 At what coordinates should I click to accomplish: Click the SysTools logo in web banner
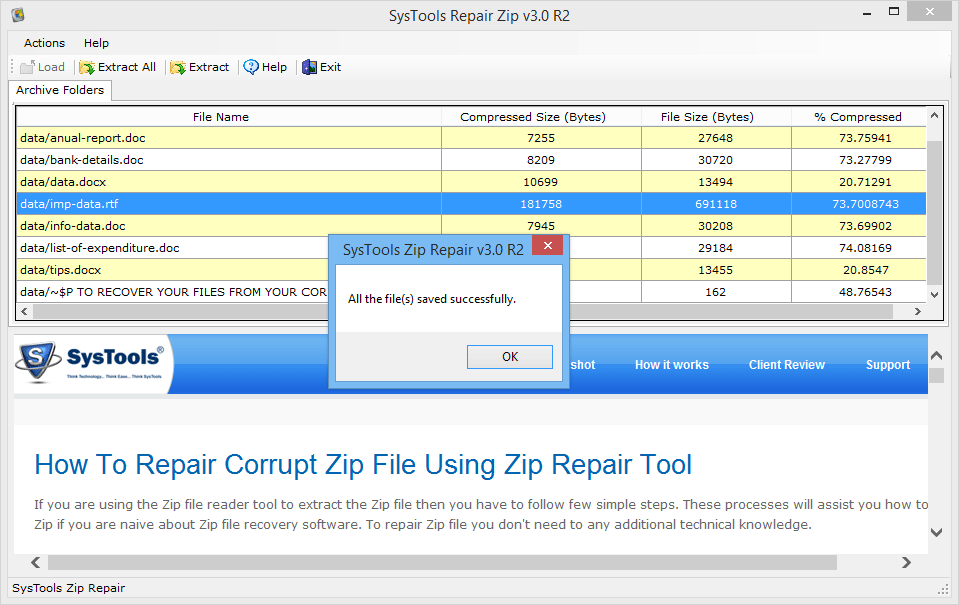click(92, 364)
